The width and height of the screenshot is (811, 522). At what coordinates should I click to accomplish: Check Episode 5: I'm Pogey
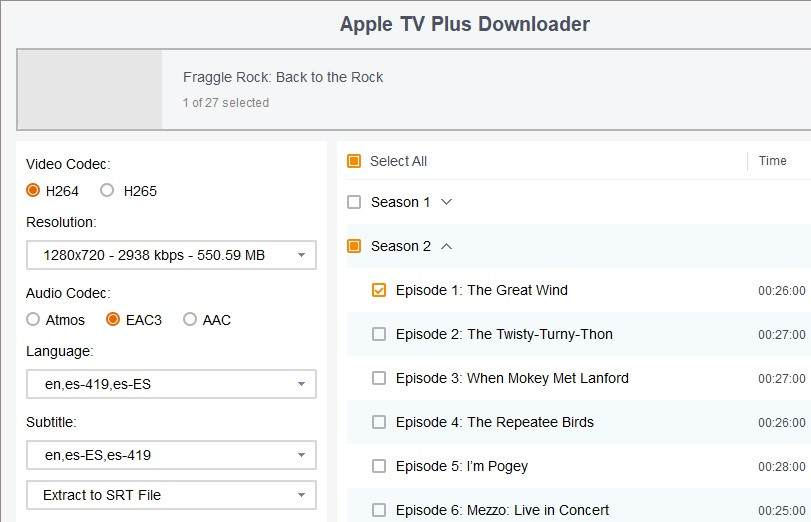379,466
